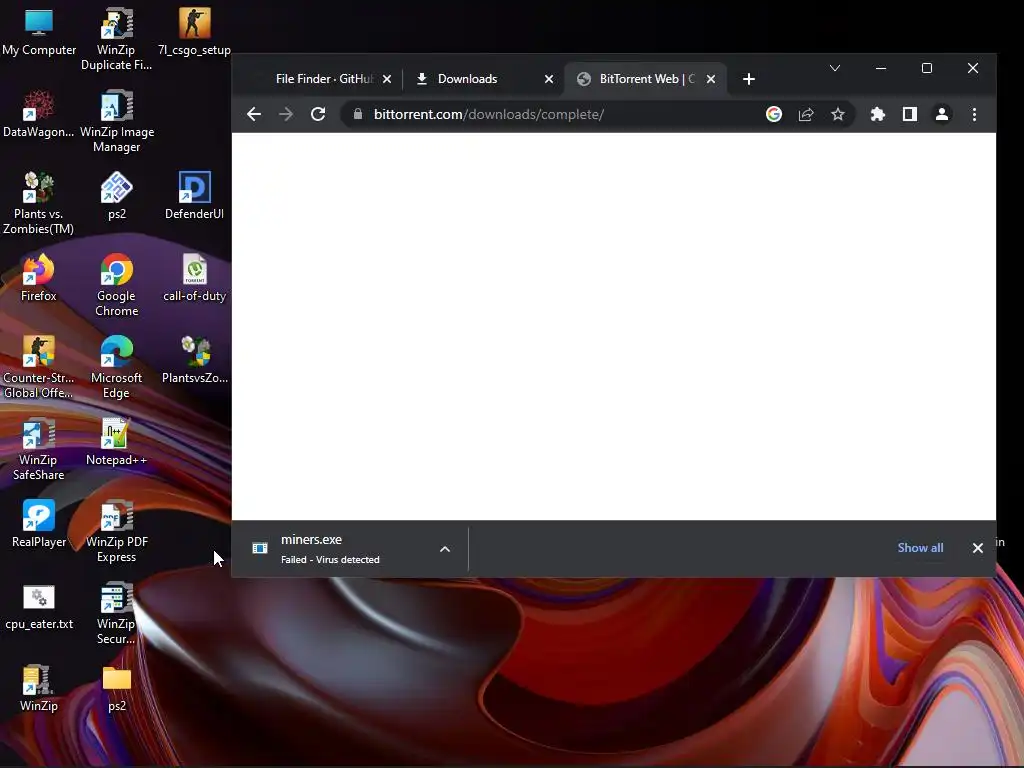Screen dimensions: 1024x768
Task: Select cpu_eater.txt file icon
Action: (x=39, y=606)
